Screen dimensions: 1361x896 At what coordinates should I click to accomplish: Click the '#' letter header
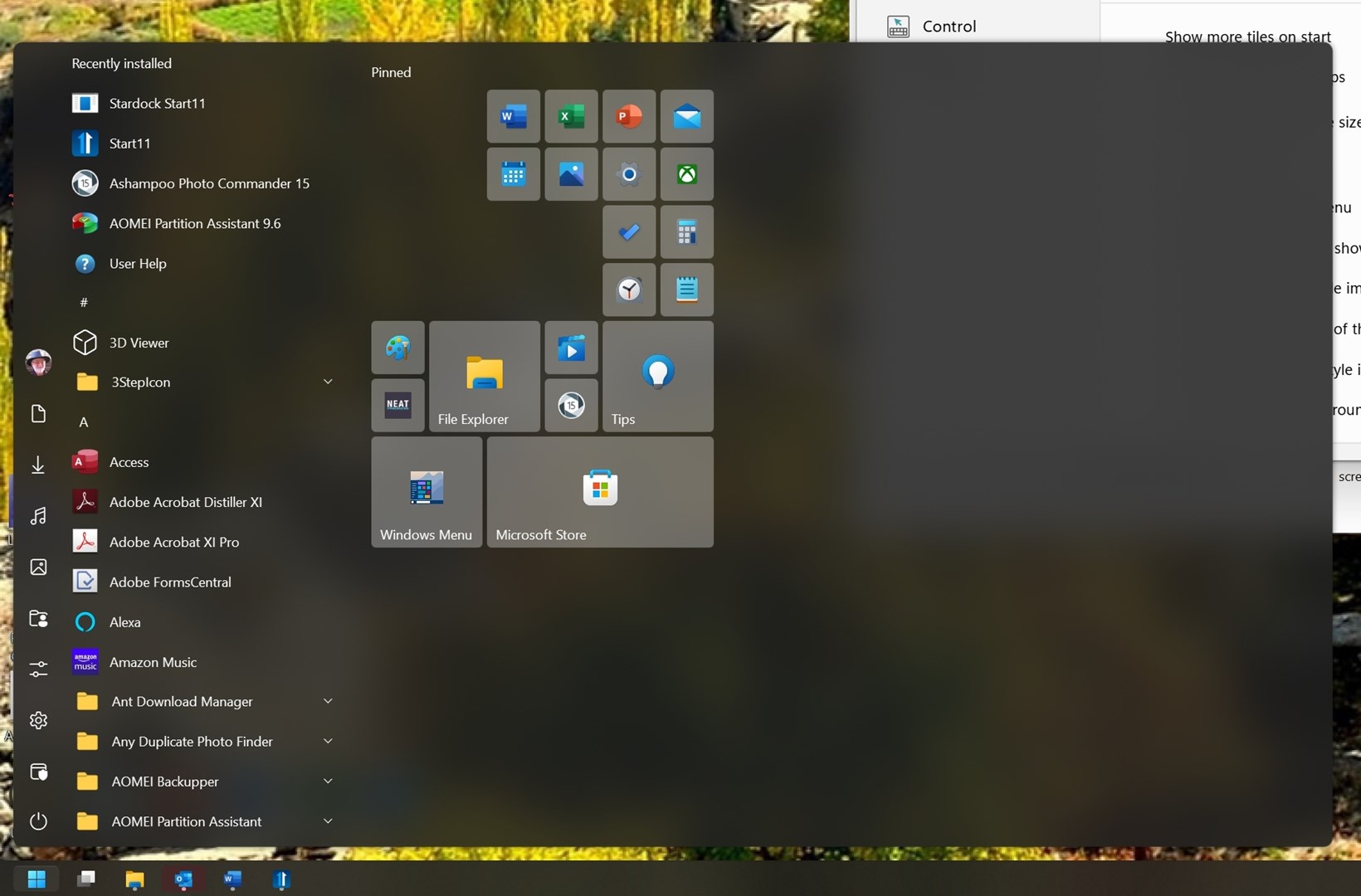tap(84, 303)
